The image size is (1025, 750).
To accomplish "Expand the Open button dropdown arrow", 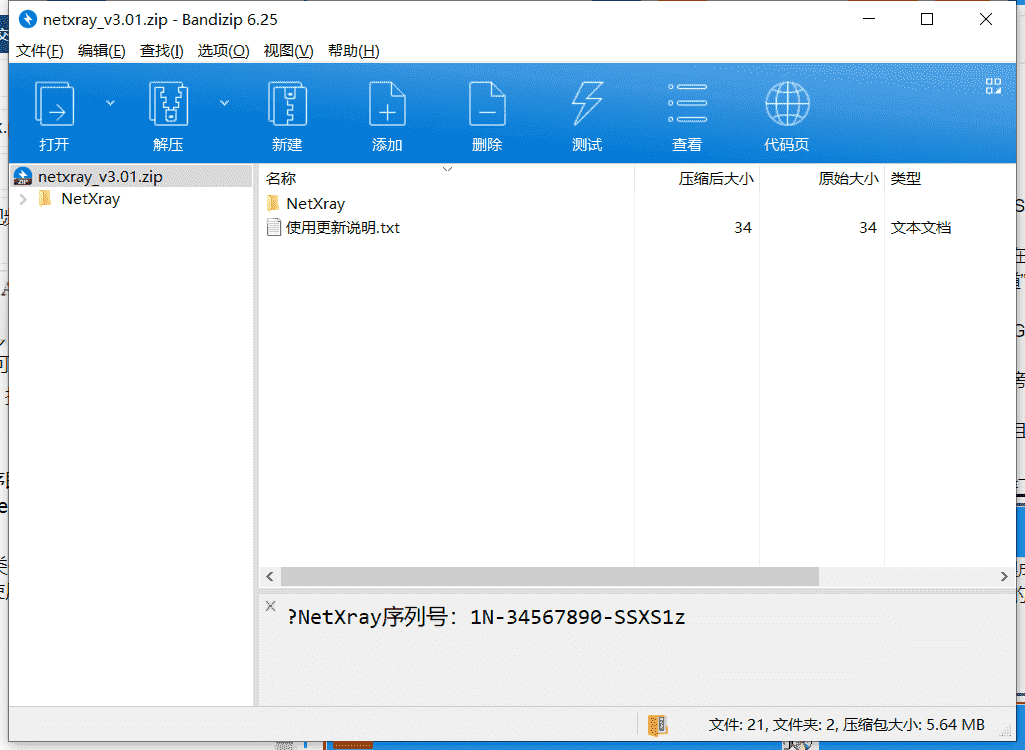I will click(x=110, y=103).
